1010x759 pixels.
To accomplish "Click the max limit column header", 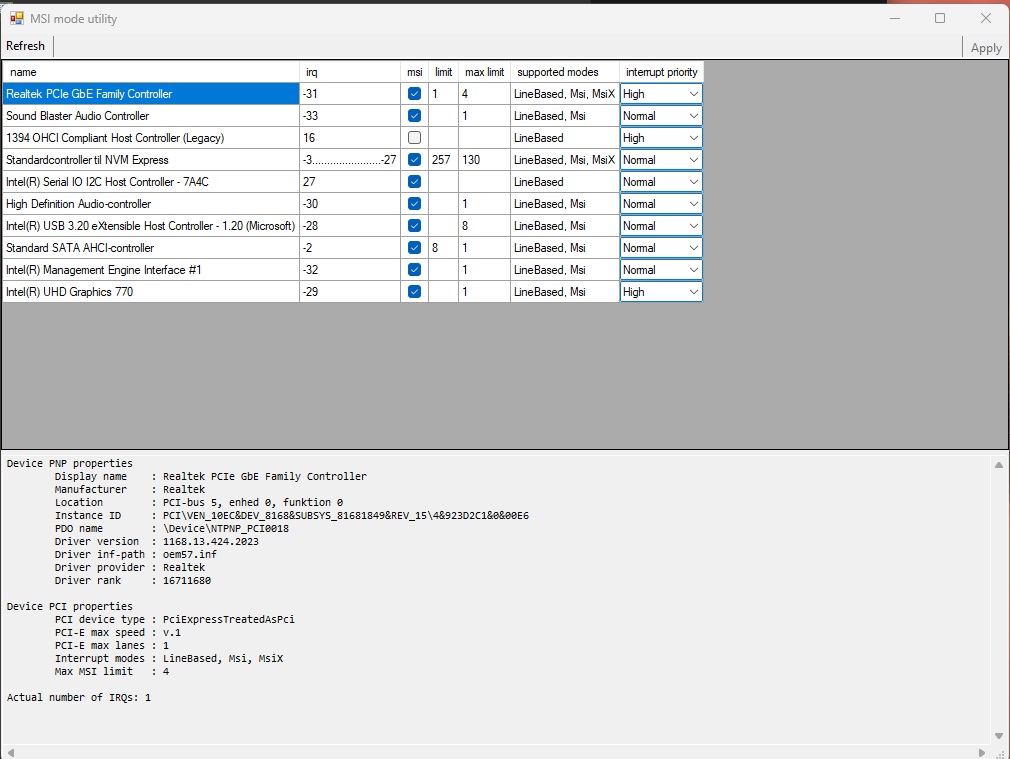I will pos(484,72).
